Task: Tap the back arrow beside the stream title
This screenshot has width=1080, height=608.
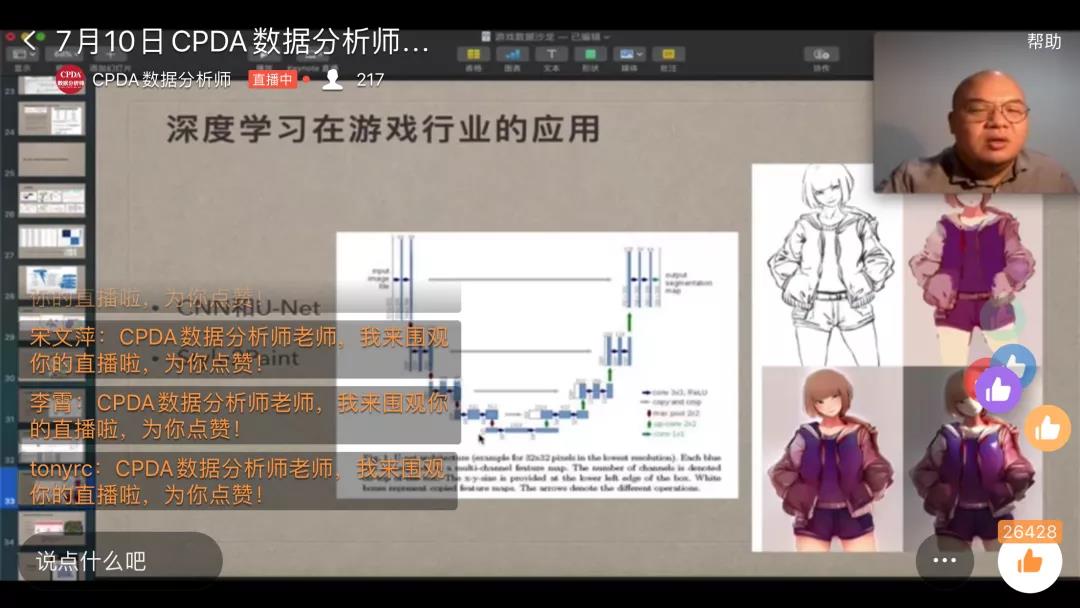Action: click(x=29, y=41)
